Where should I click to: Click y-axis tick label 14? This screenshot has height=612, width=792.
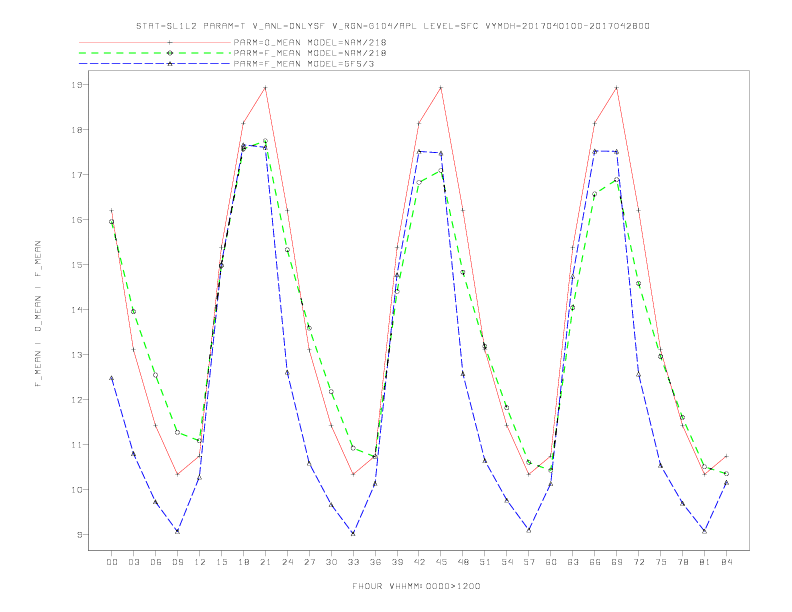76,310
